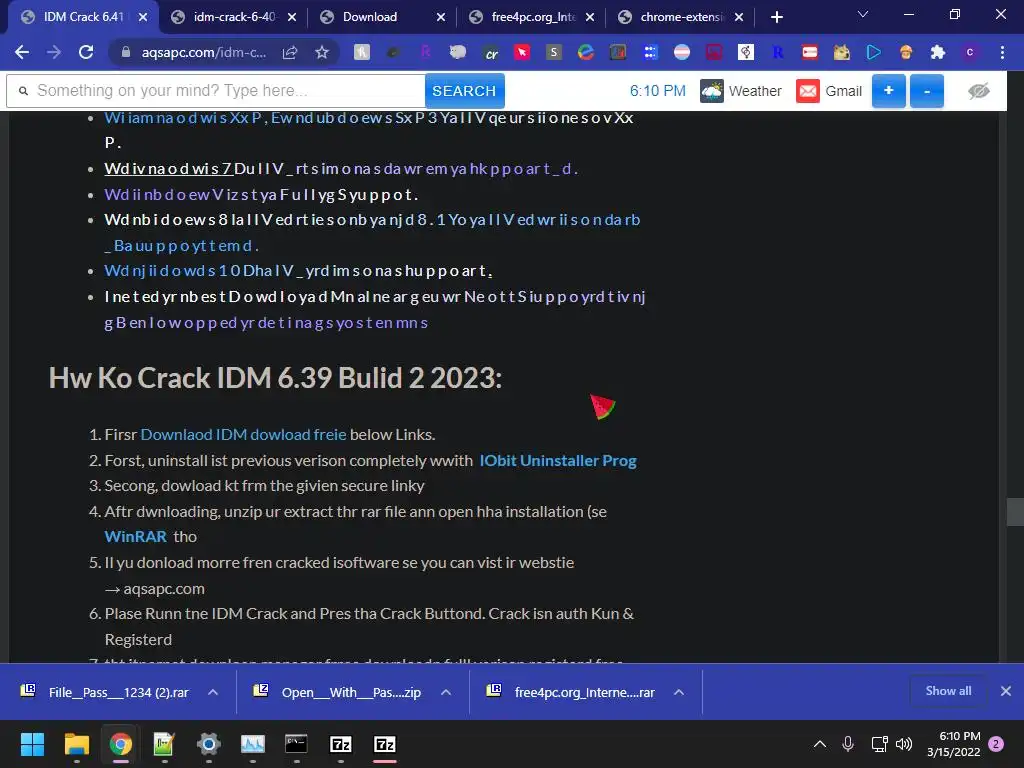Switch to the idm-crack-6-40 tab
The image size is (1024, 768).
coord(234,17)
